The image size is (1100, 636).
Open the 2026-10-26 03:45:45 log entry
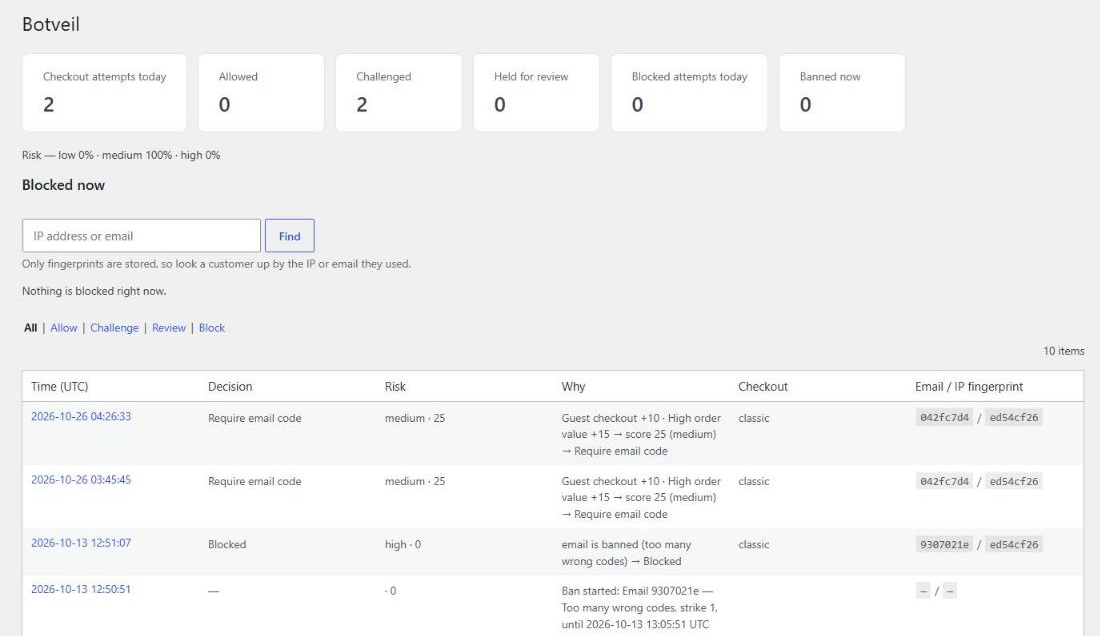(81, 480)
